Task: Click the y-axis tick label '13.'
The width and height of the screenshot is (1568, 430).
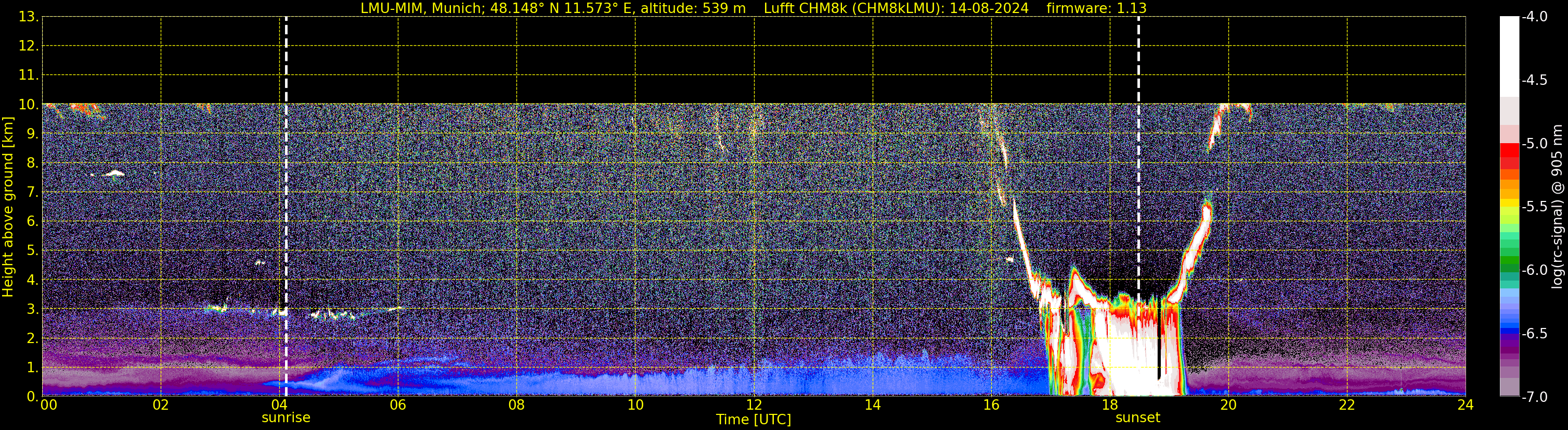Action: click(29, 17)
